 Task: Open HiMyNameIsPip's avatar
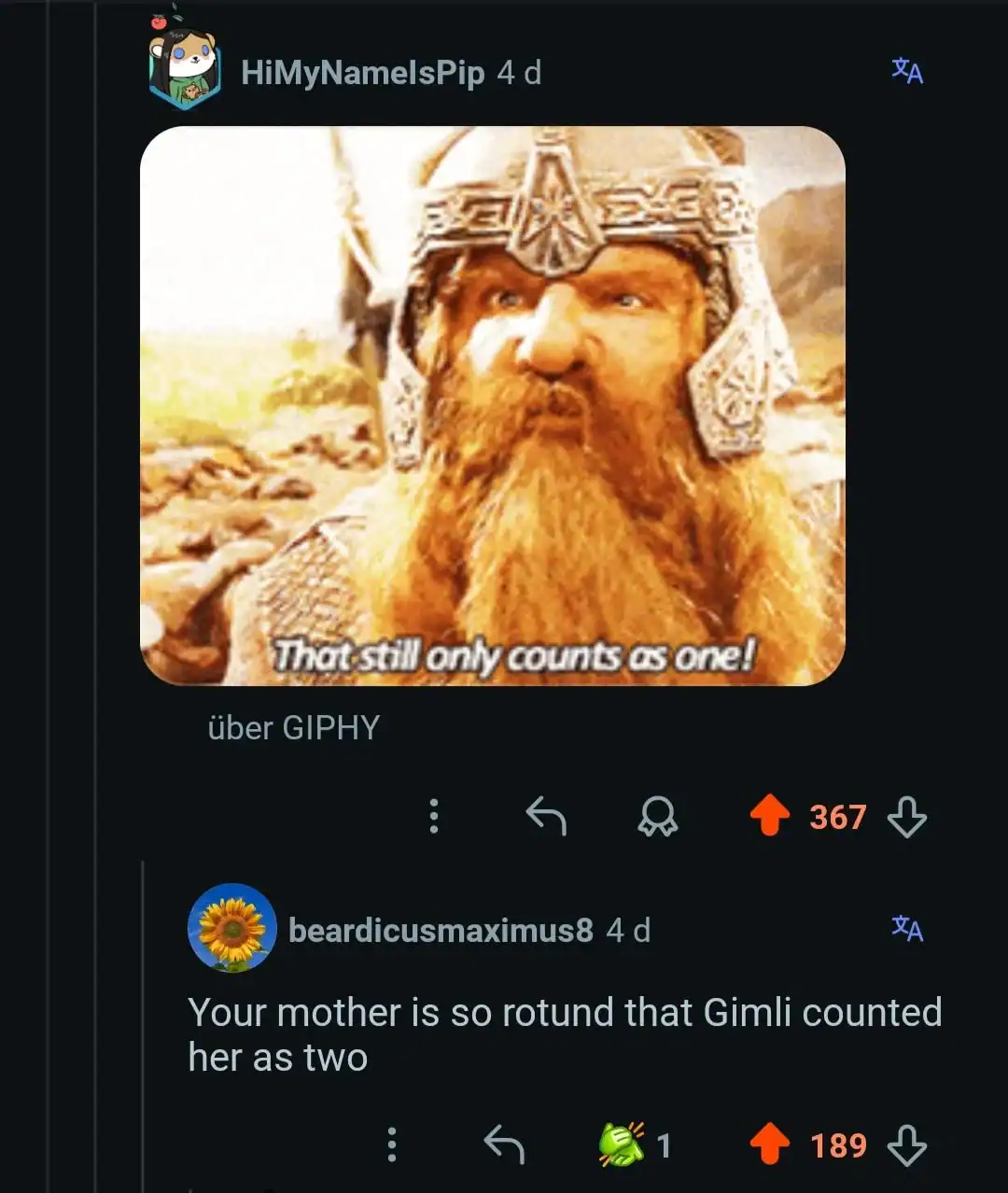pos(184,69)
